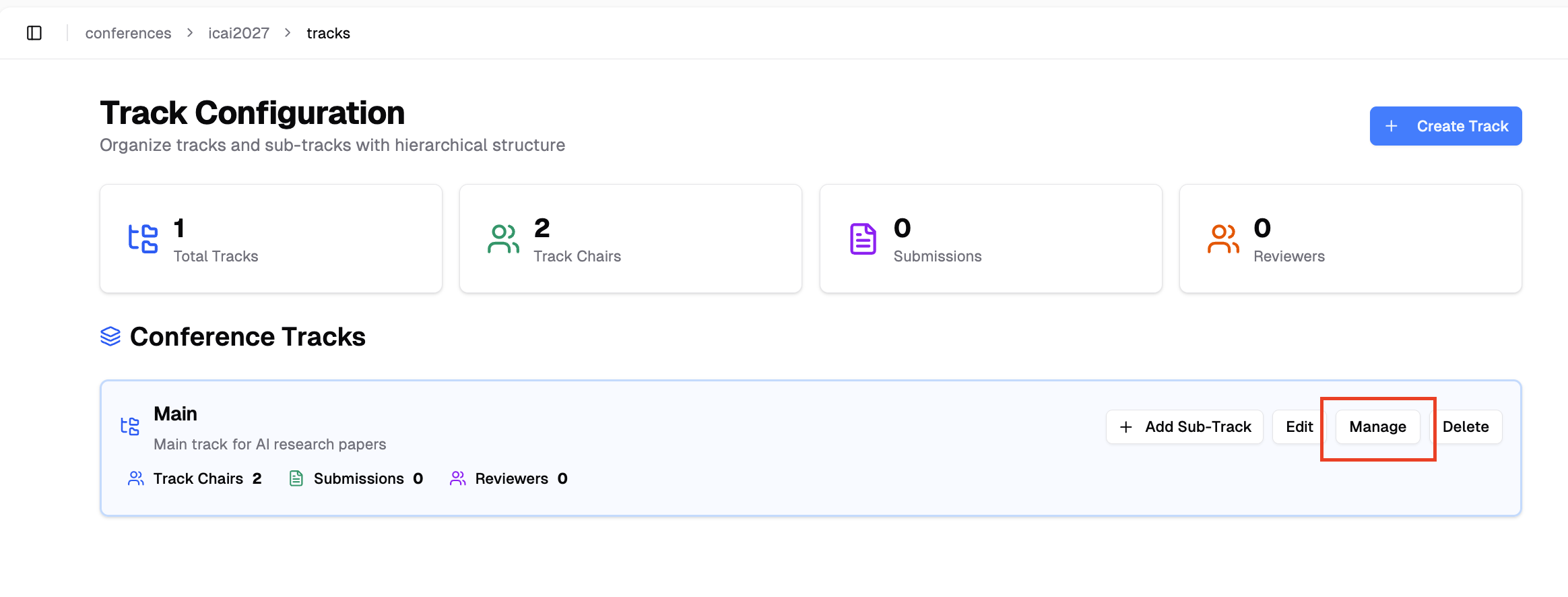
Task: Click the green Track Chairs icon
Action: (x=503, y=239)
